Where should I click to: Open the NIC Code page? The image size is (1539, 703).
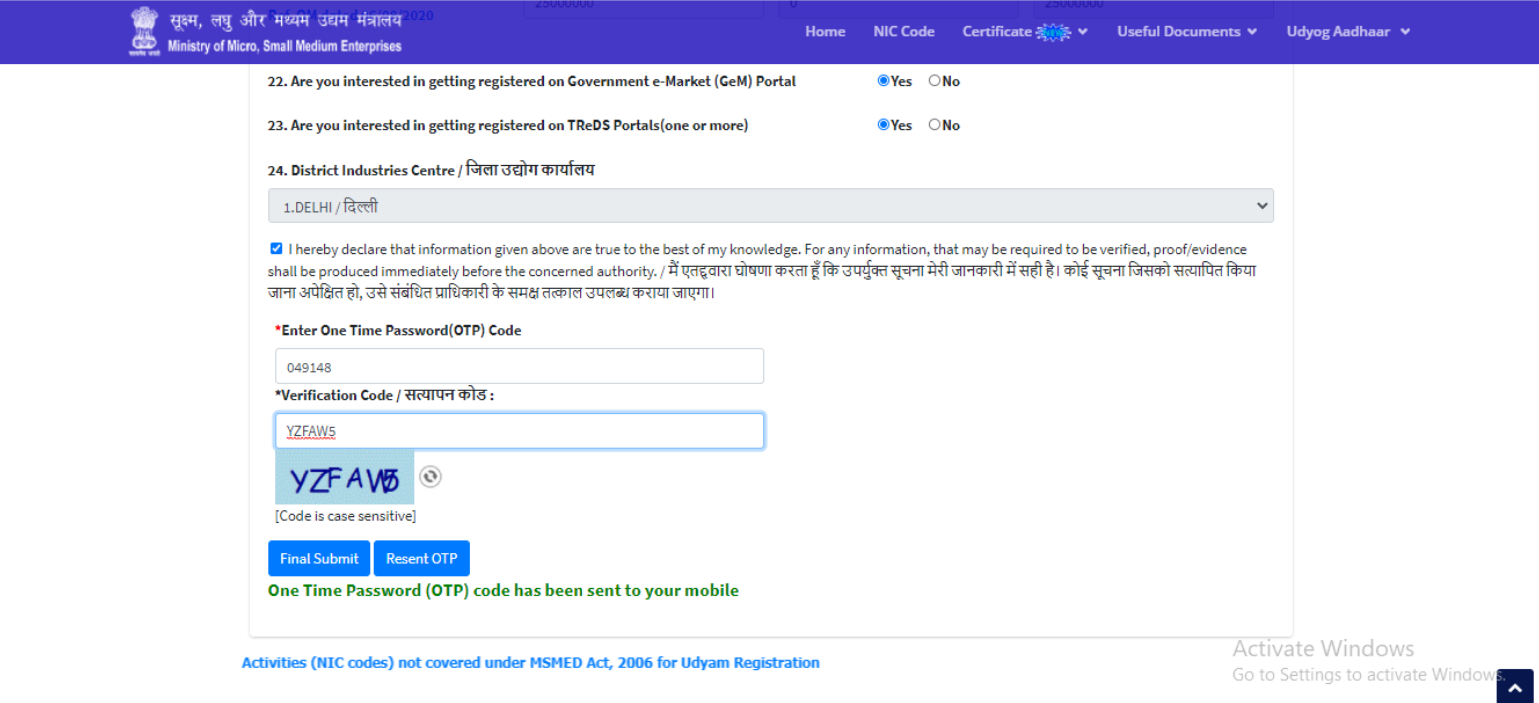pyautogui.click(x=903, y=32)
